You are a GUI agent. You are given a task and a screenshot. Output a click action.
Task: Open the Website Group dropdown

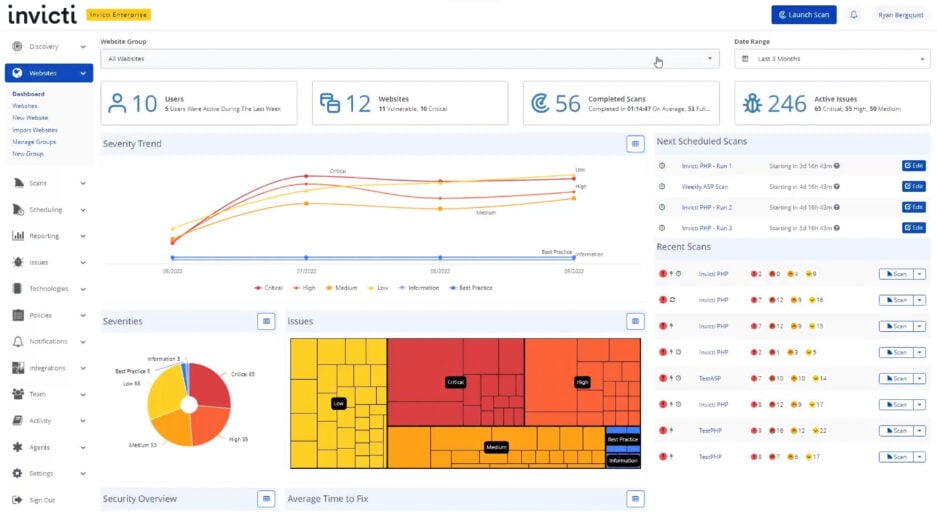click(x=409, y=59)
